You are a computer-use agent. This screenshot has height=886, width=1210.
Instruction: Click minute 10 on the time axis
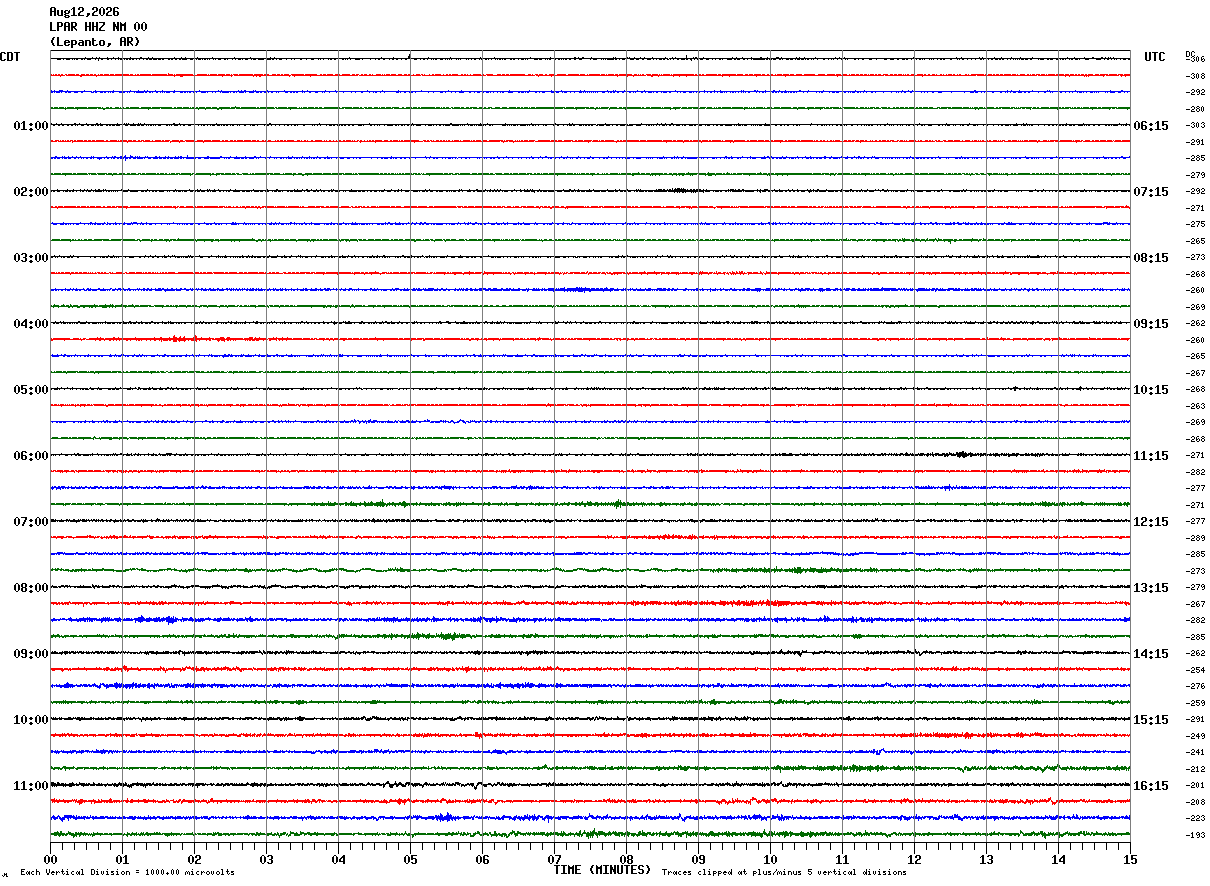click(770, 859)
